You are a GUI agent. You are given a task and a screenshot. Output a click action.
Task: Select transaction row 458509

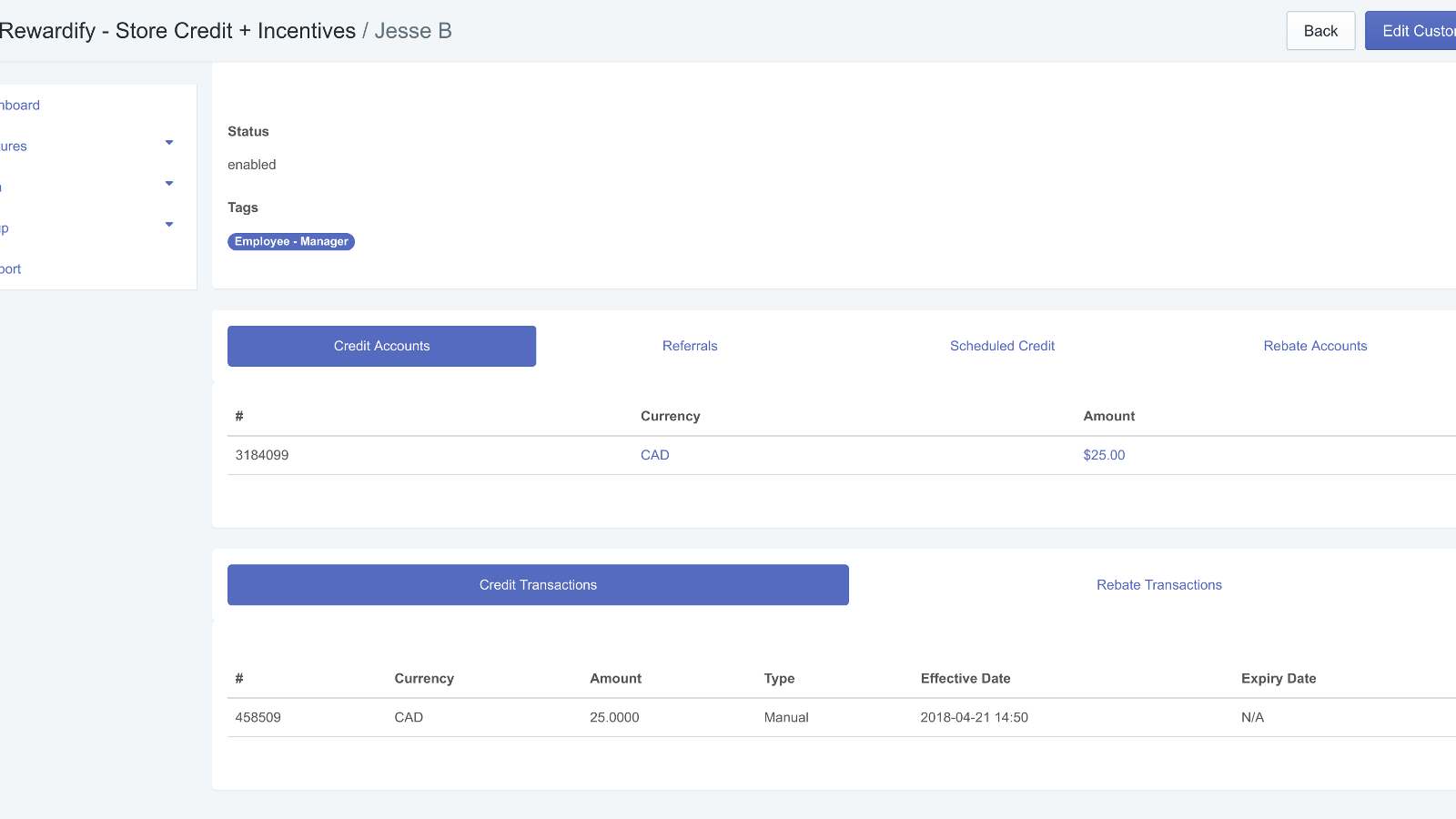point(258,718)
